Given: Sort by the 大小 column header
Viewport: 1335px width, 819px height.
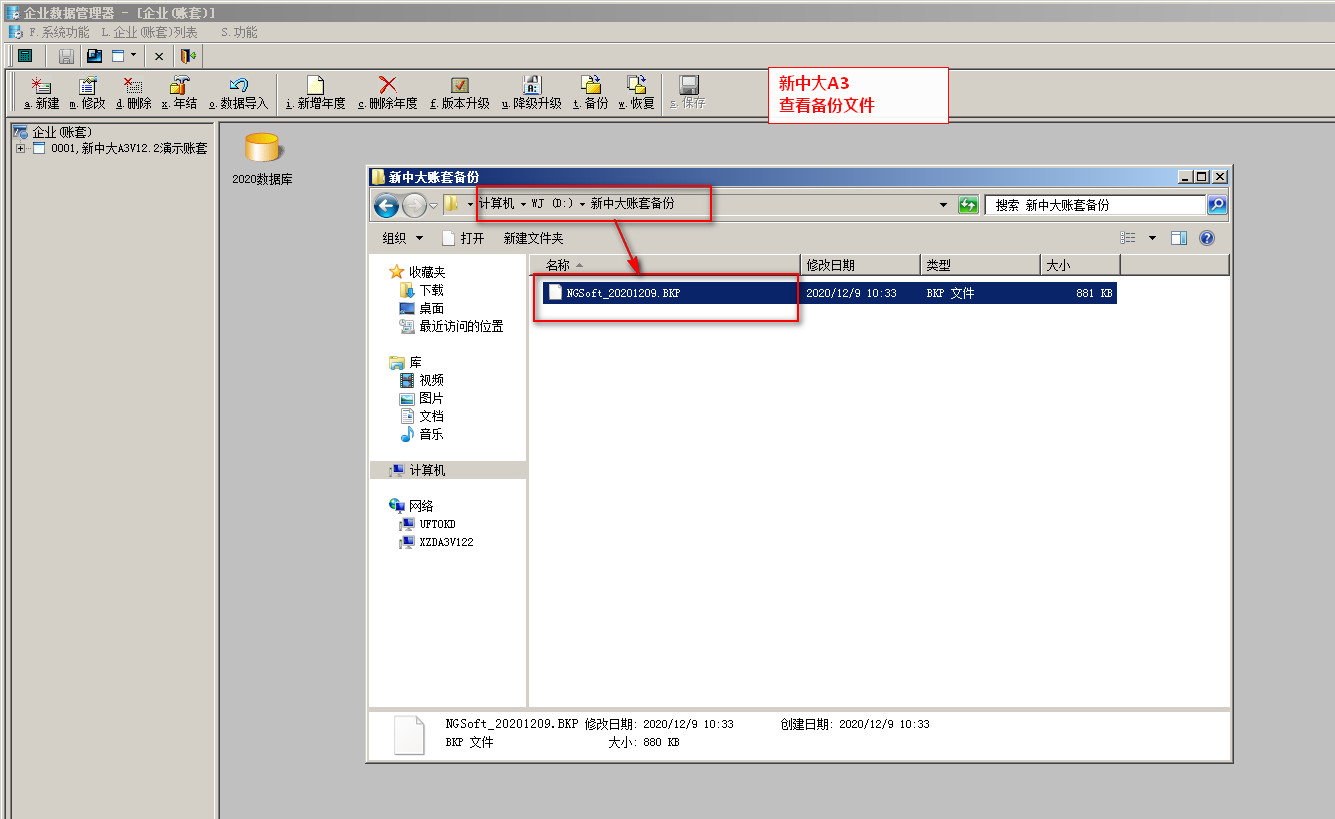Looking at the screenshot, I should click(1080, 265).
